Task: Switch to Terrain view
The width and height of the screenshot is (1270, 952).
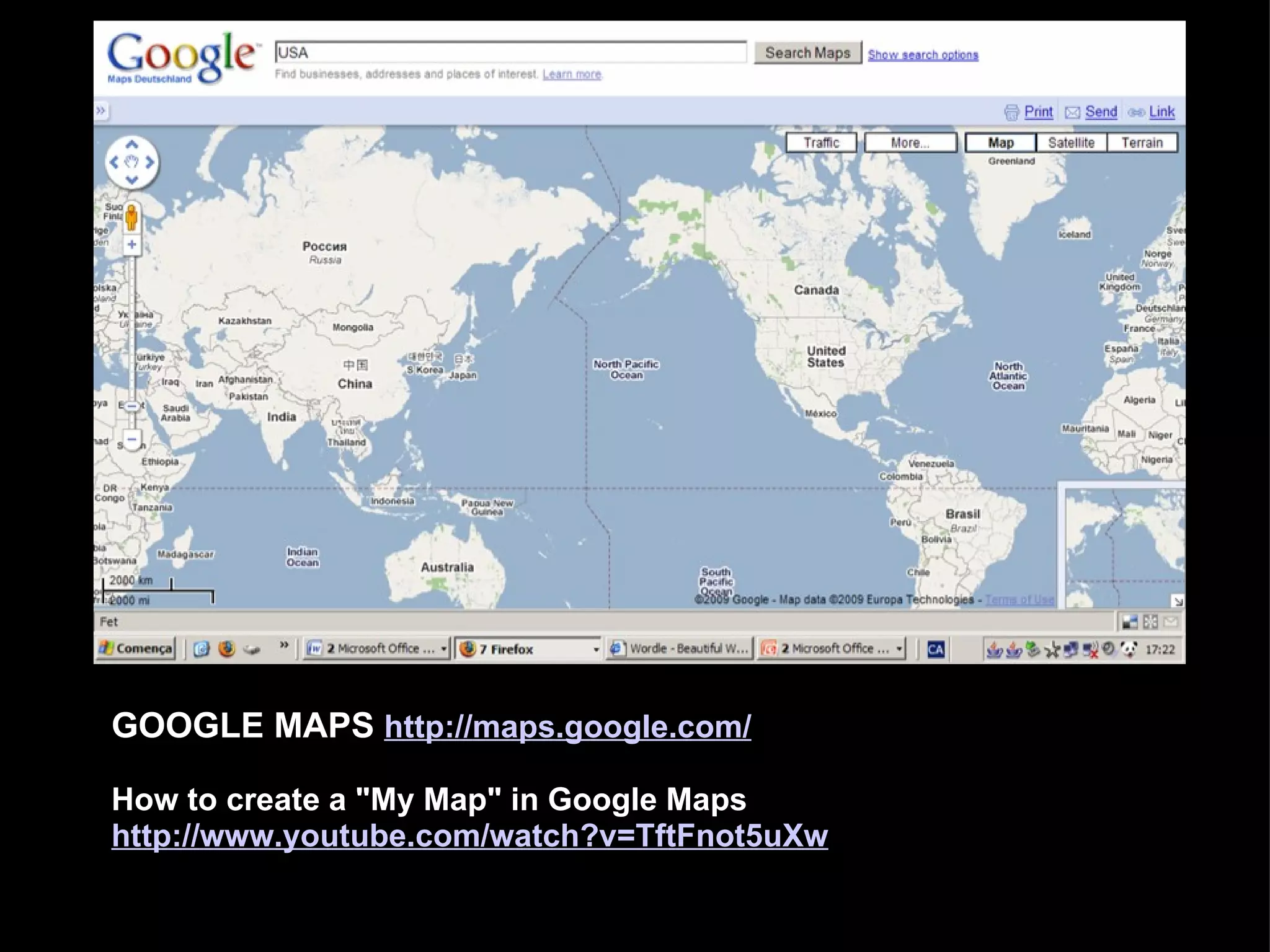Action: coord(1142,143)
